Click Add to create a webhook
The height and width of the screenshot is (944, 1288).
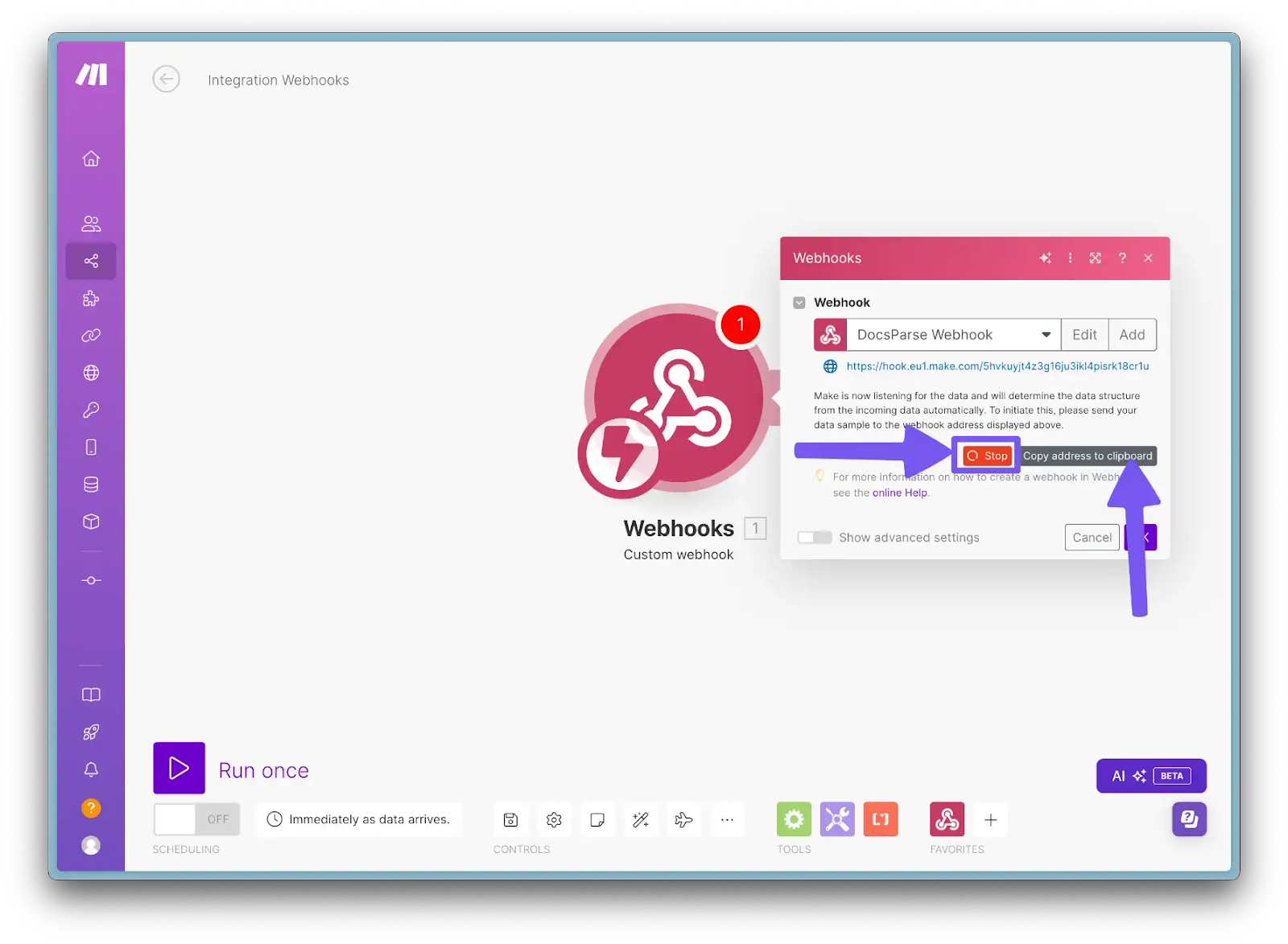click(1132, 335)
